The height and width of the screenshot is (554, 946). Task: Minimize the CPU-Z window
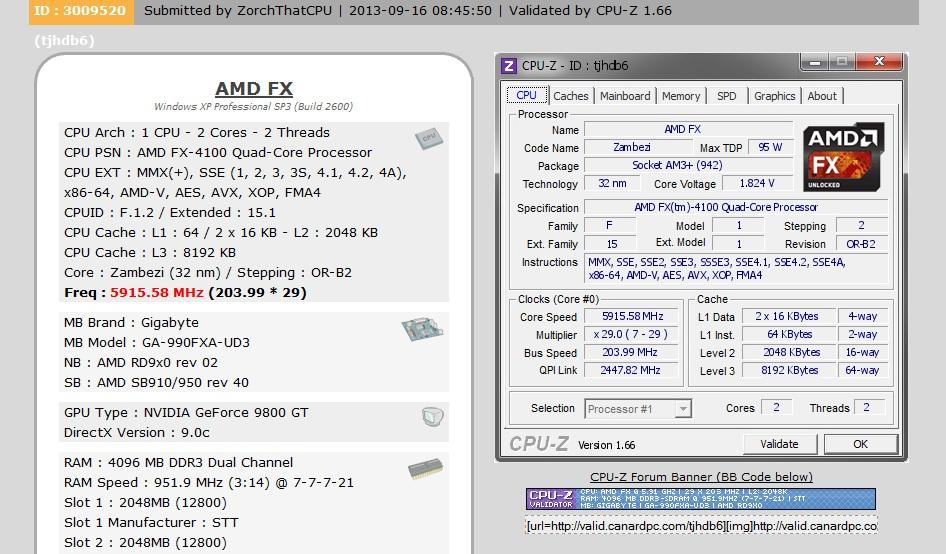click(814, 61)
